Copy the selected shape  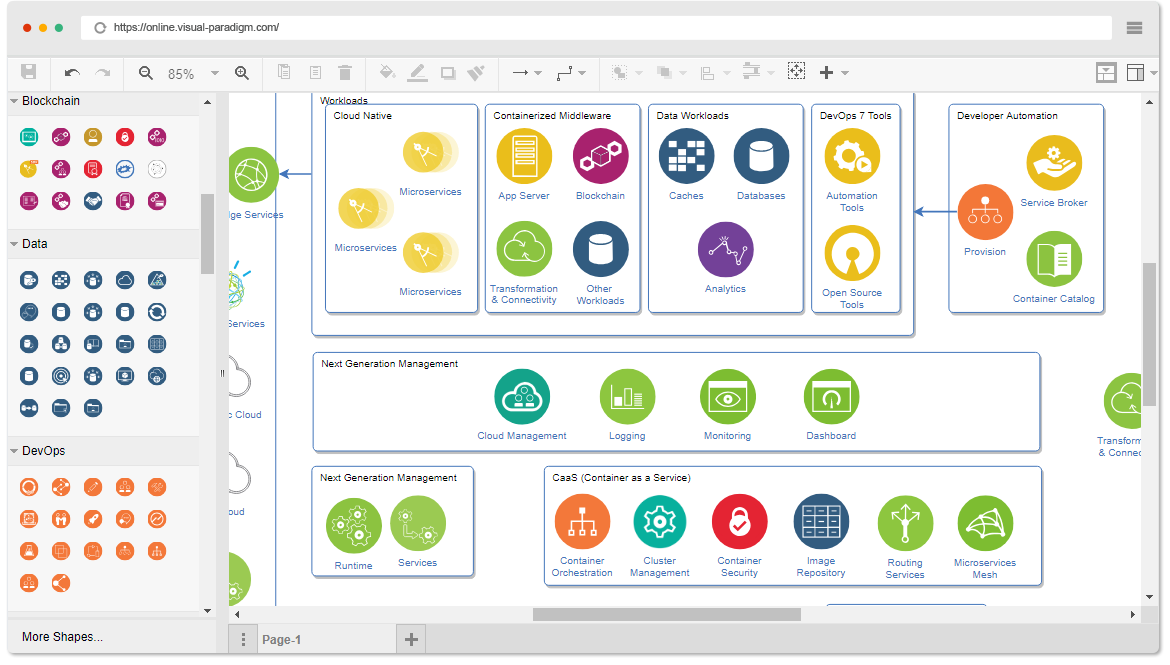(284, 72)
